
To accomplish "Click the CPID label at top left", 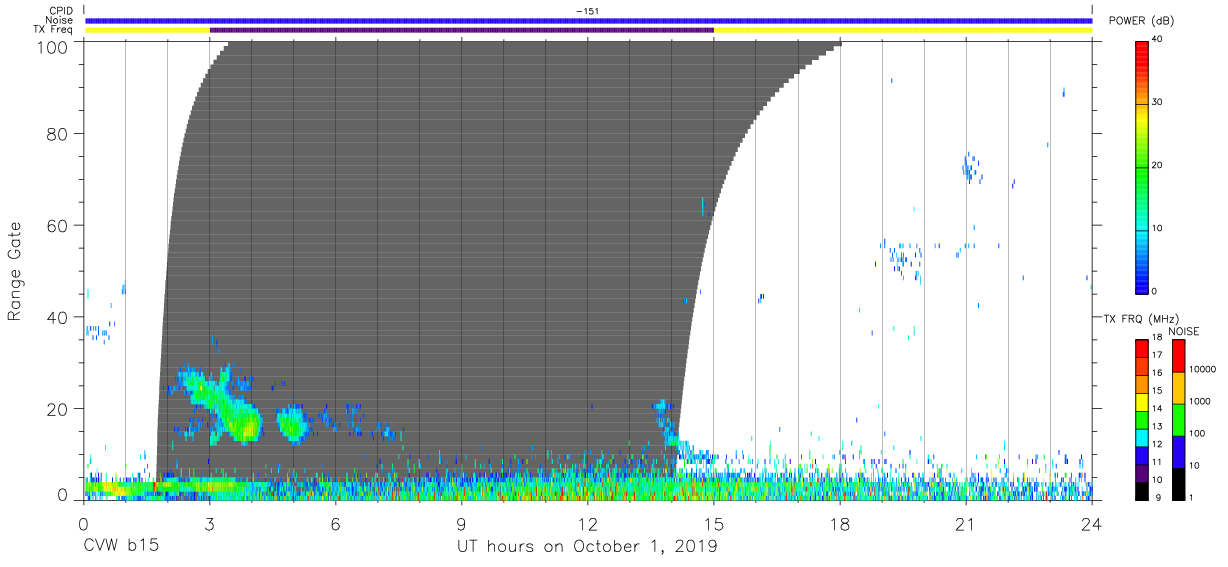I will pos(61,11).
